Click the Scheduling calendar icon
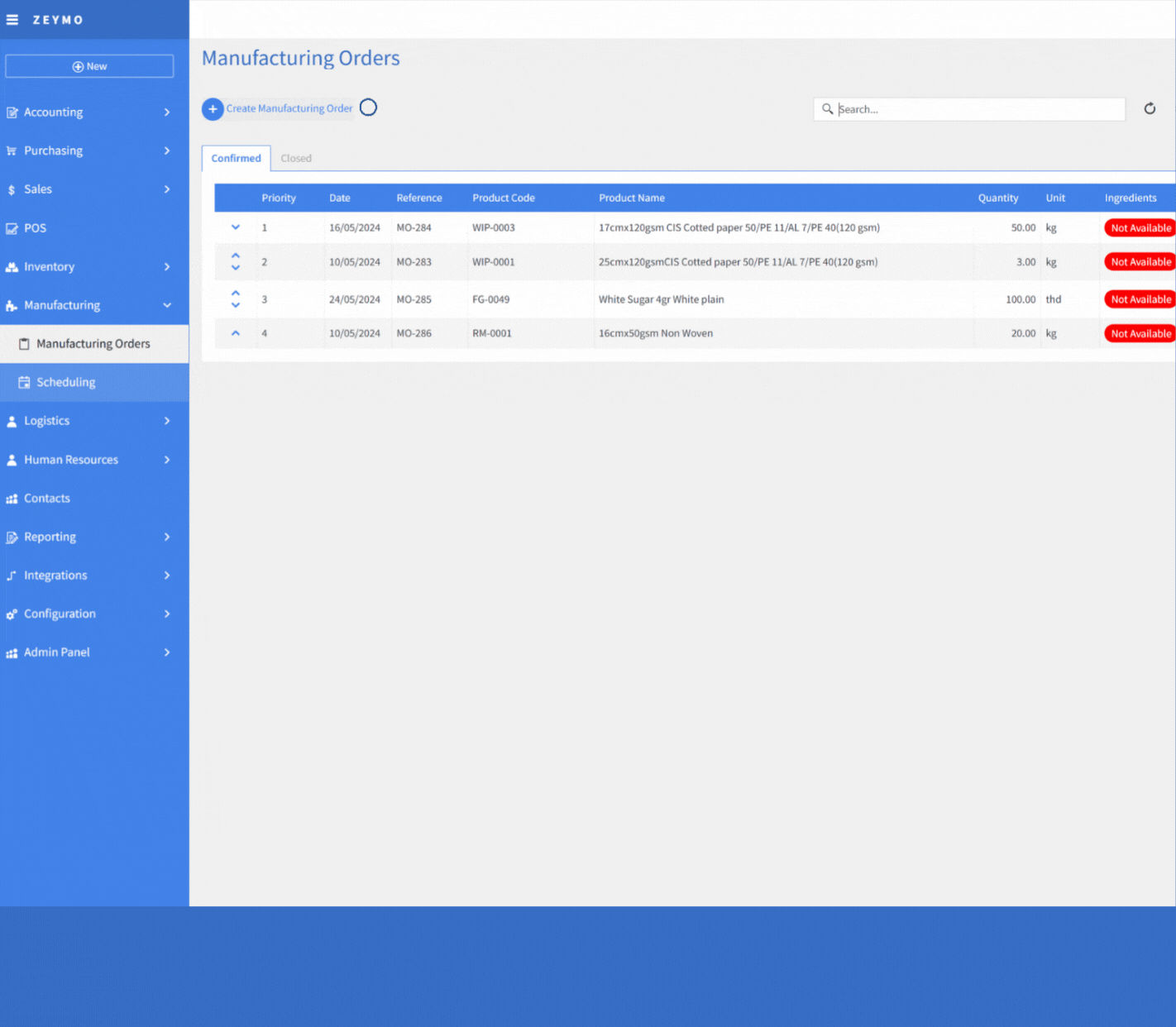Viewport: 1176px width, 1027px height. (x=24, y=382)
